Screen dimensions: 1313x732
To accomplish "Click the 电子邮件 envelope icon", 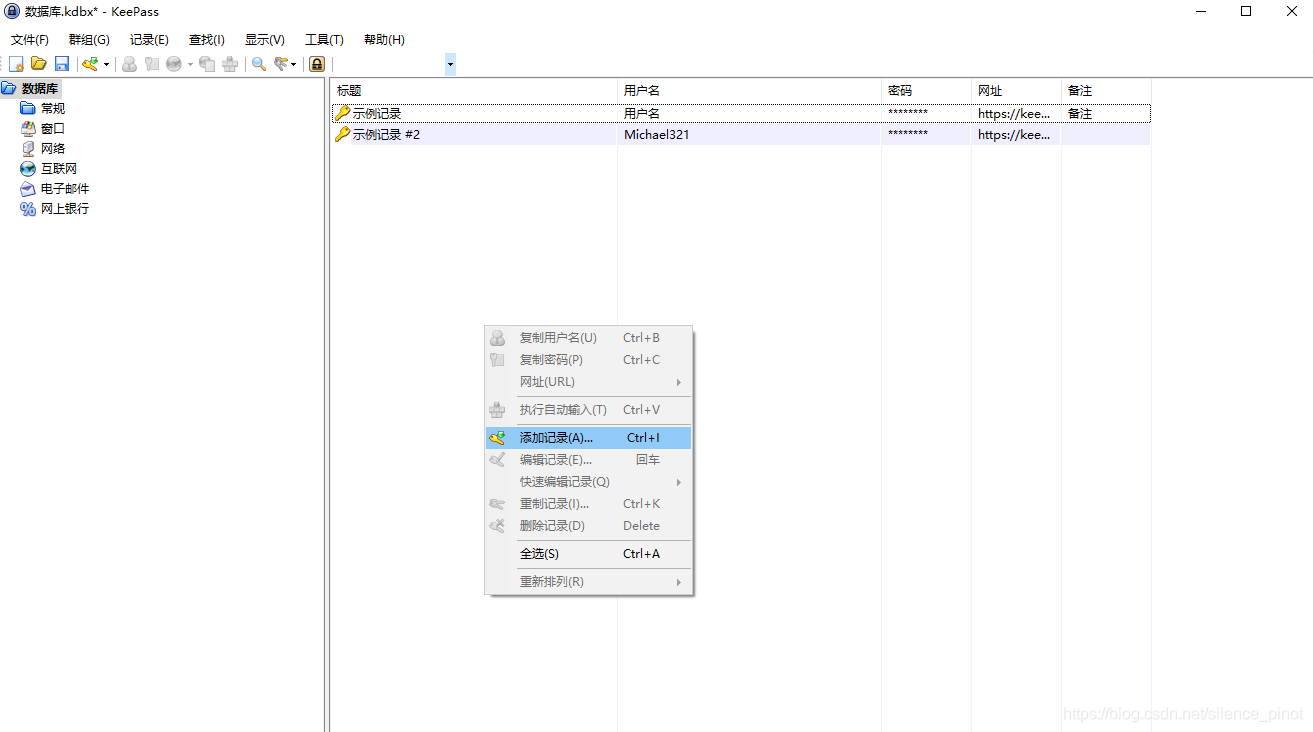I will tap(28, 188).
